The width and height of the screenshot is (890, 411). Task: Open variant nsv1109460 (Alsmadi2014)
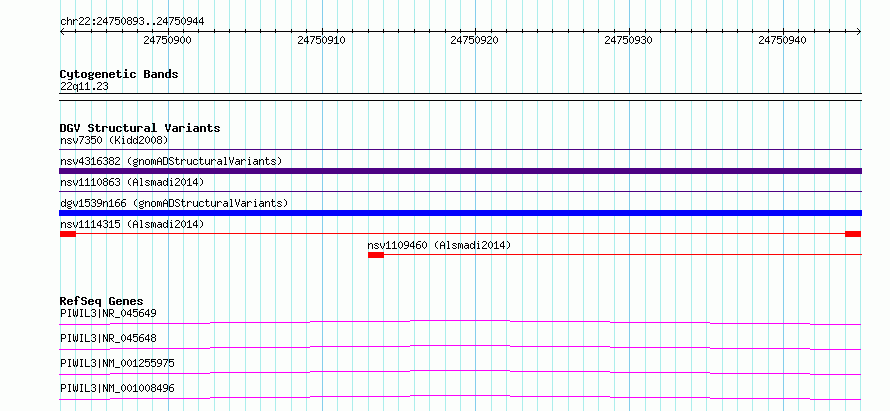[439, 245]
